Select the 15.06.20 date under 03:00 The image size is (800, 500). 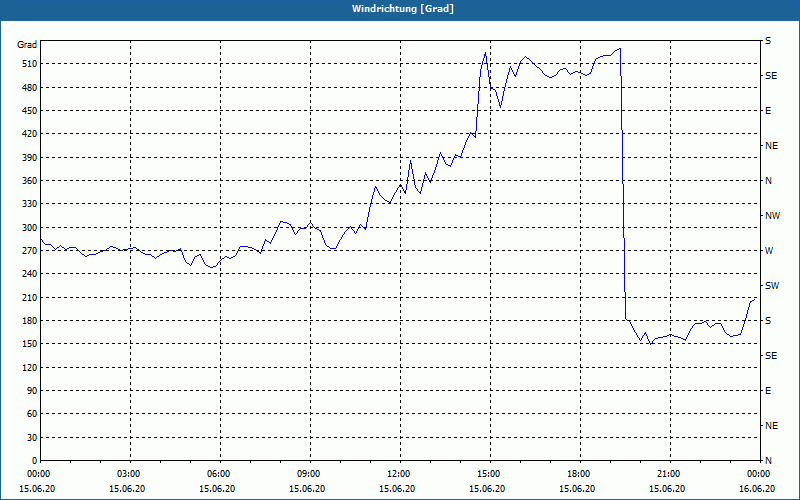(x=127, y=489)
